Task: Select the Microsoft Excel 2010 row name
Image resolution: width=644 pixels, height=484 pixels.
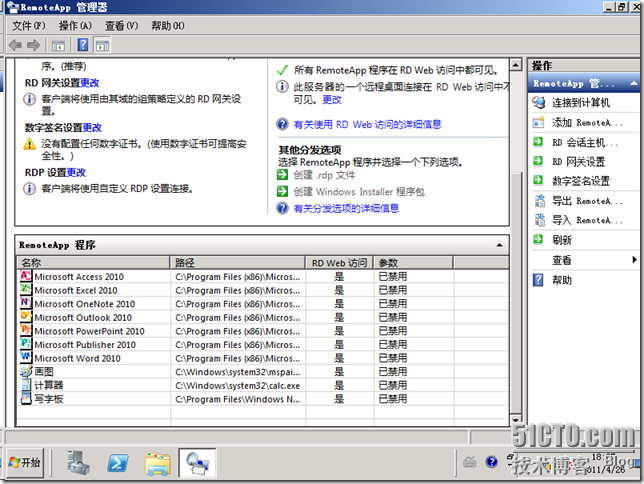Action: click(76, 290)
